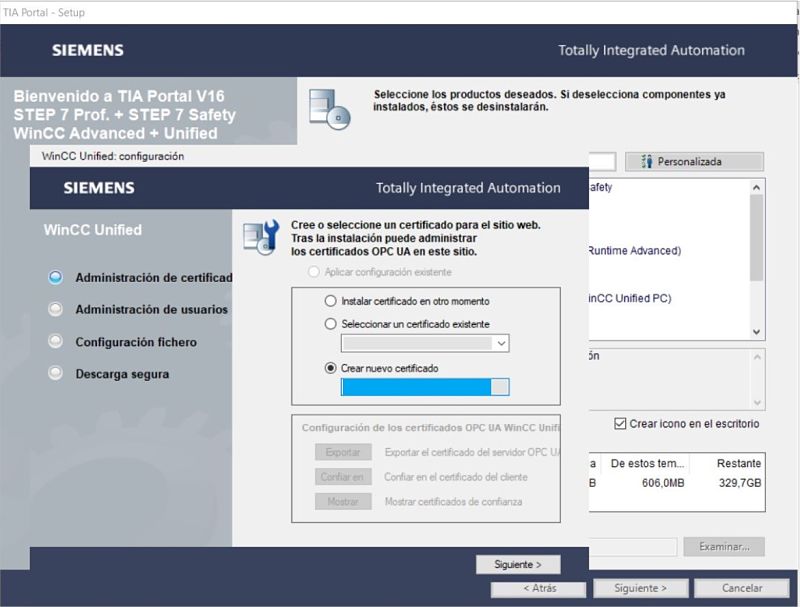The height and width of the screenshot is (607, 800).
Task: Click the Cancelar button
Action: tap(741, 588)
